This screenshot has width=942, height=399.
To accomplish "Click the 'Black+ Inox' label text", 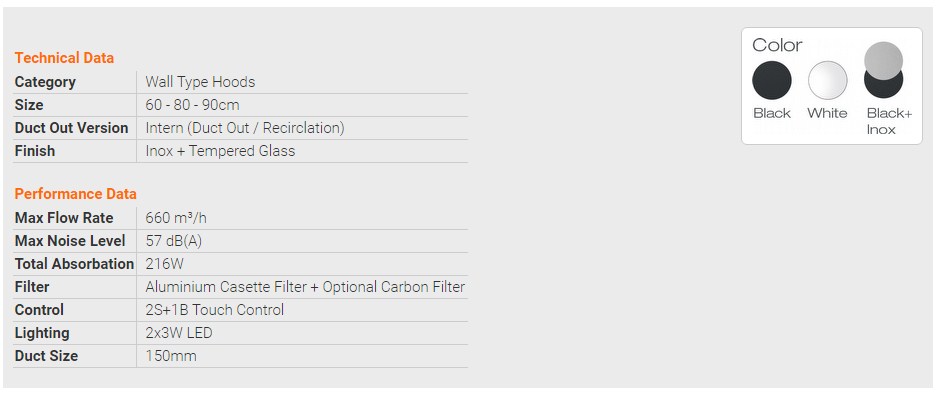I will click(x=889, y=121).
